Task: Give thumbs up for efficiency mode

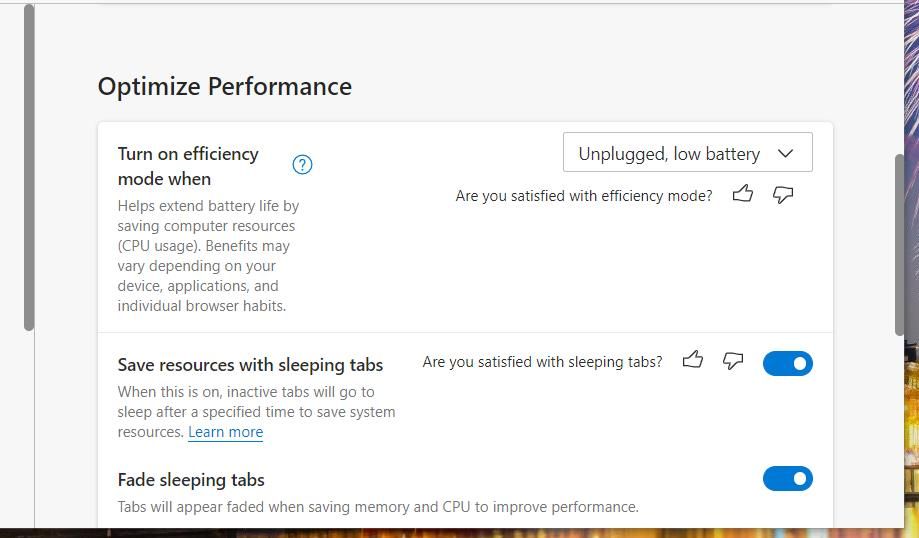Action: (x=743, y=193)
